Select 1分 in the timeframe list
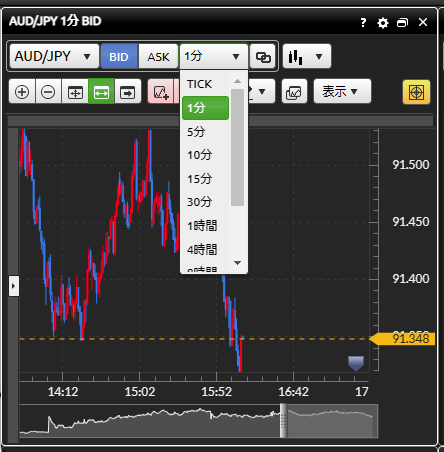Viewport: 444px width, 452px height. pyautogui.click(x=205, y=108)
